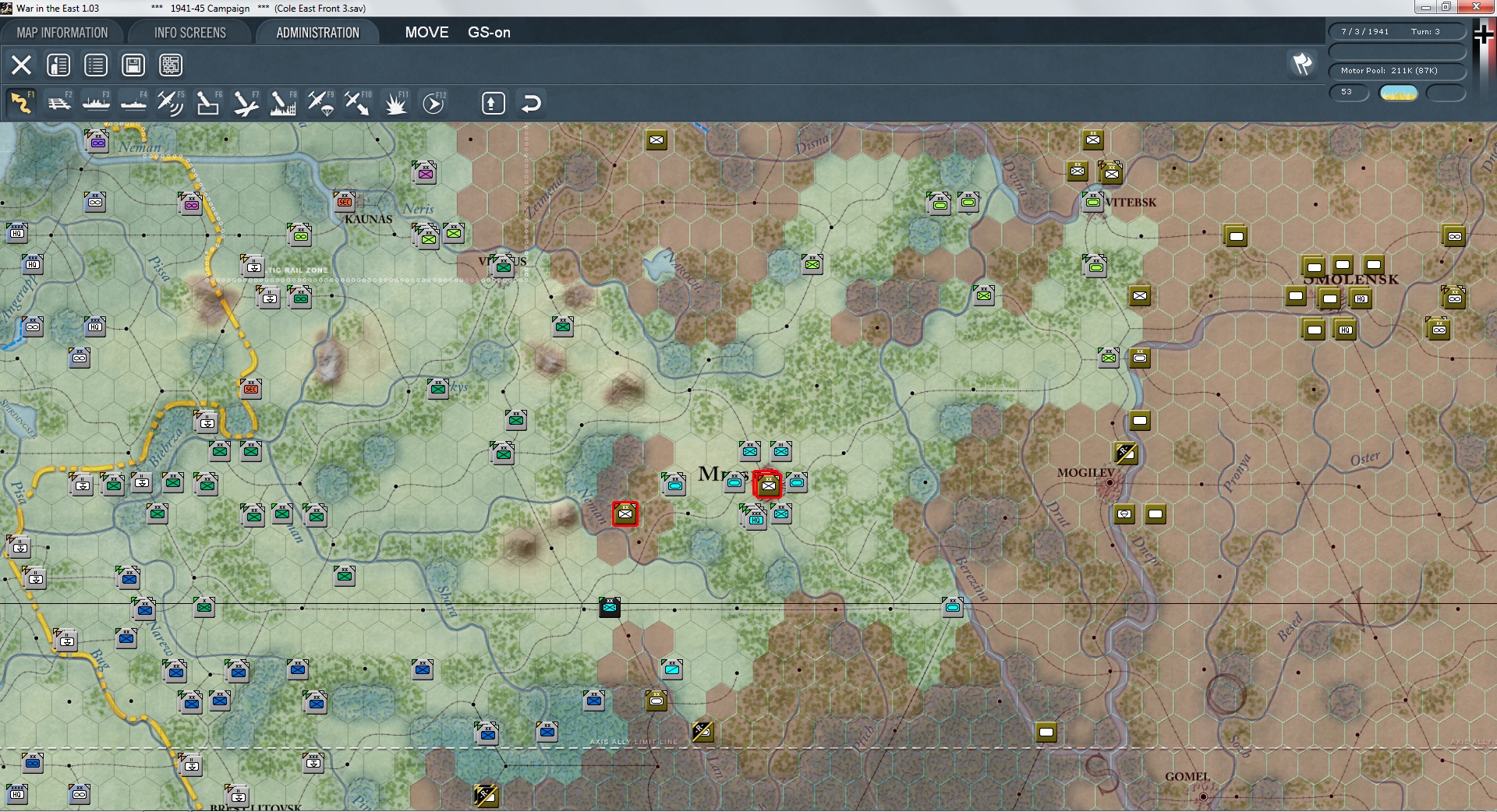Click the Undo move curved arrow icon
1497x812 pixels.
click(531, 103)
